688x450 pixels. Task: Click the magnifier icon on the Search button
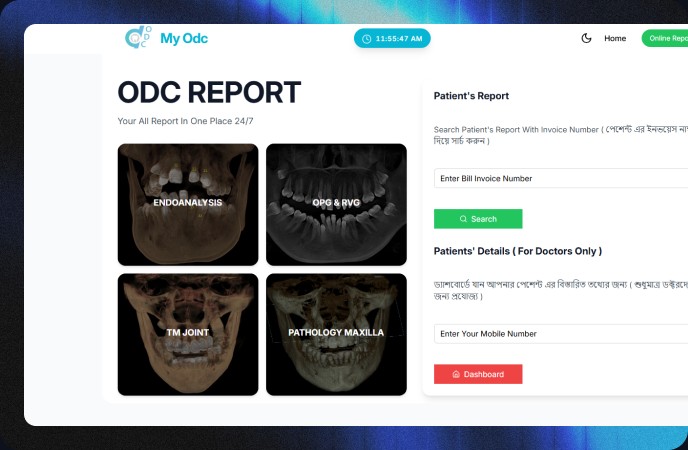click(463, 219)
